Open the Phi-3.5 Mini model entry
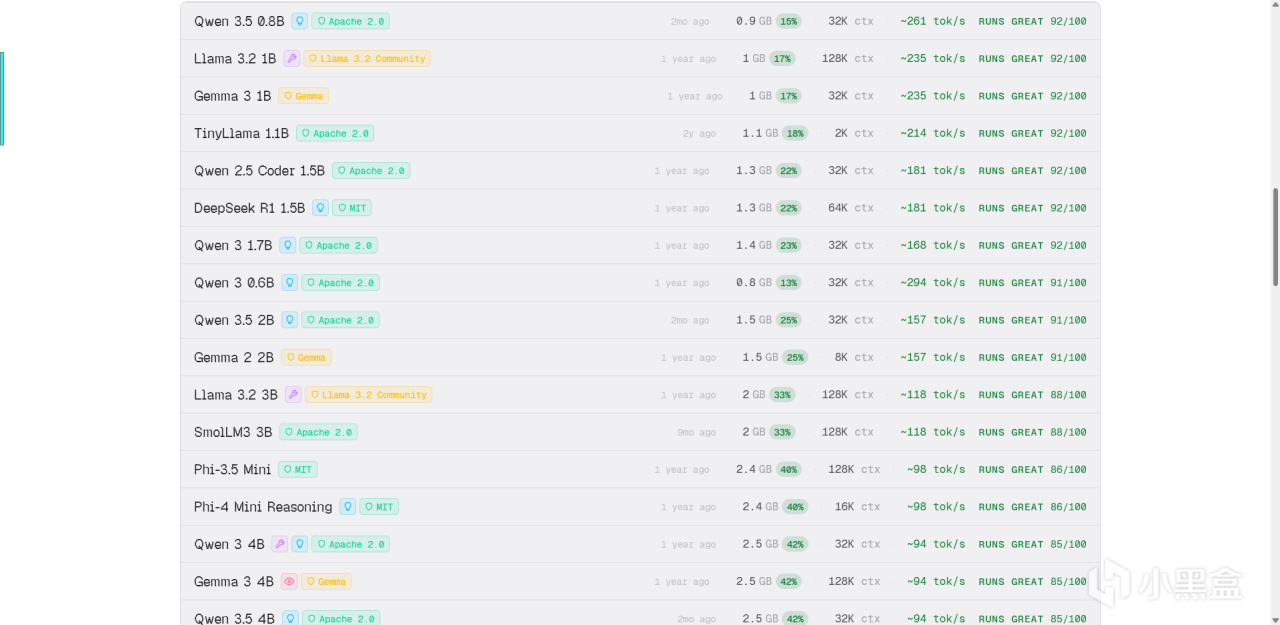This screenshot has height=625, width=1280. tap(640, 470)
